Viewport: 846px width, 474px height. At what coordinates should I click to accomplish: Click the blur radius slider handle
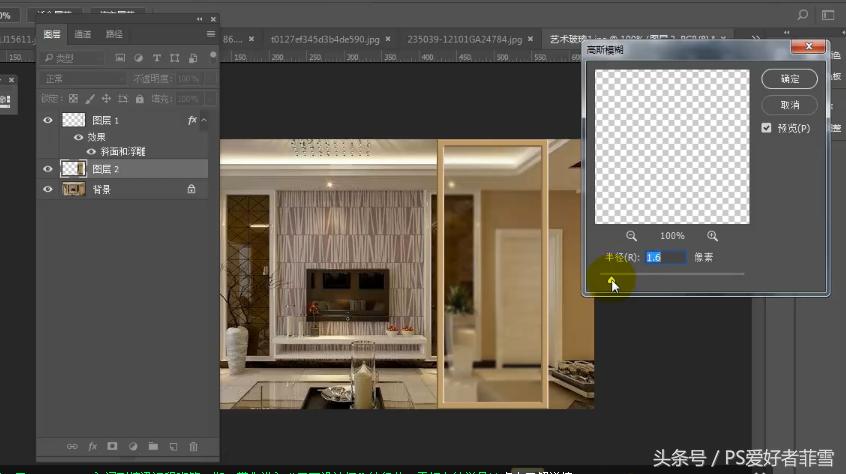coord(612,280)
